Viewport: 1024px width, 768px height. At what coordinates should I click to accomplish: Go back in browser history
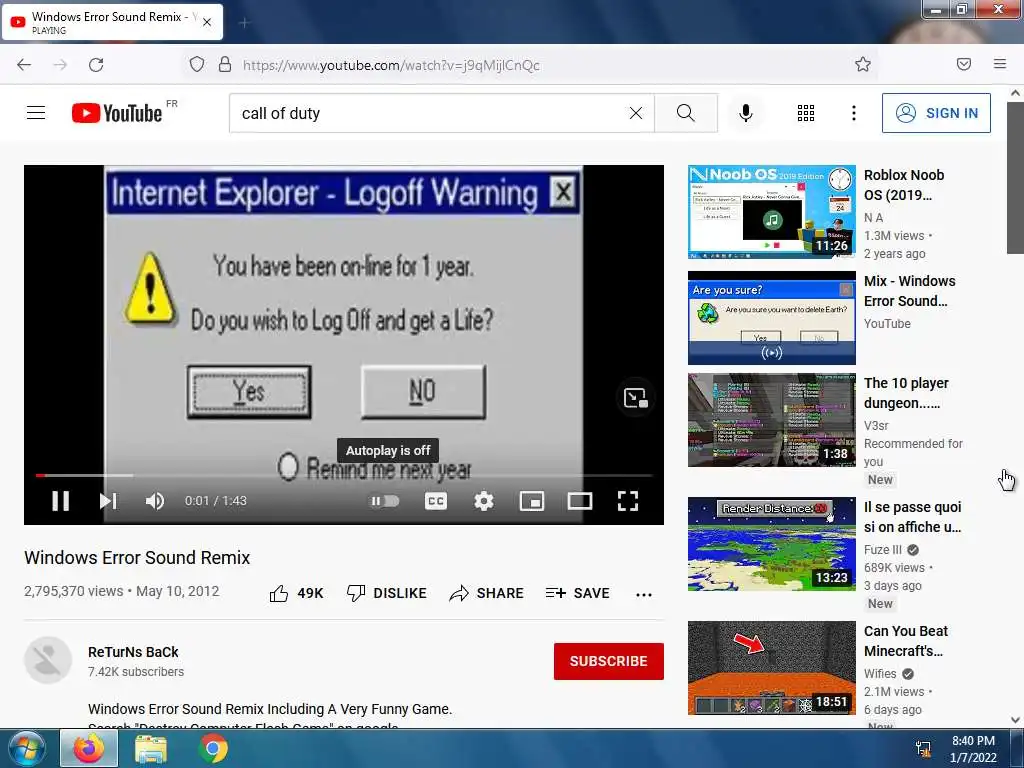point(24,64)
